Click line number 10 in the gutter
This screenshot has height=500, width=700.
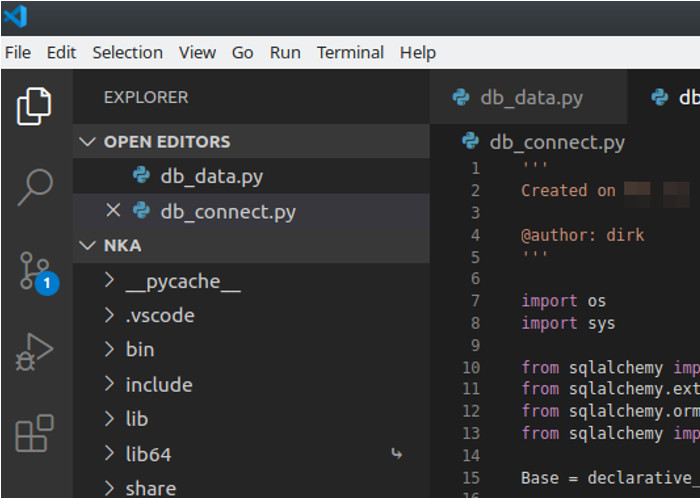coord(471,368)
